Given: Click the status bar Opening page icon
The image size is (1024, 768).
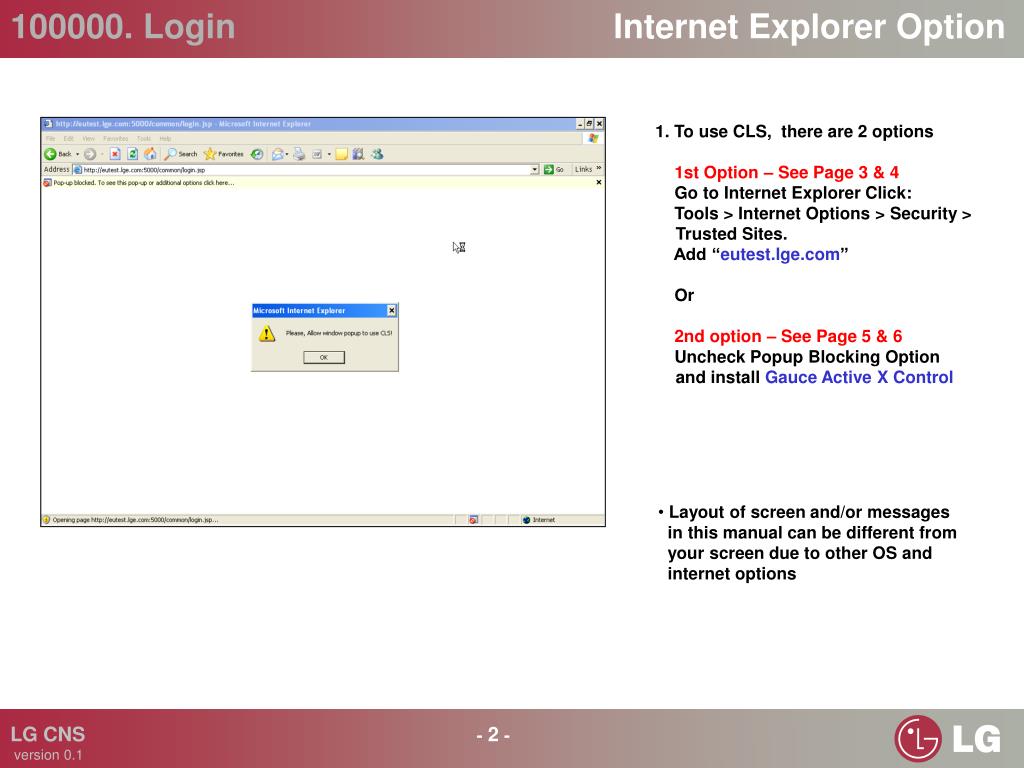Looking at the screenshot, I should click(46, 520).
